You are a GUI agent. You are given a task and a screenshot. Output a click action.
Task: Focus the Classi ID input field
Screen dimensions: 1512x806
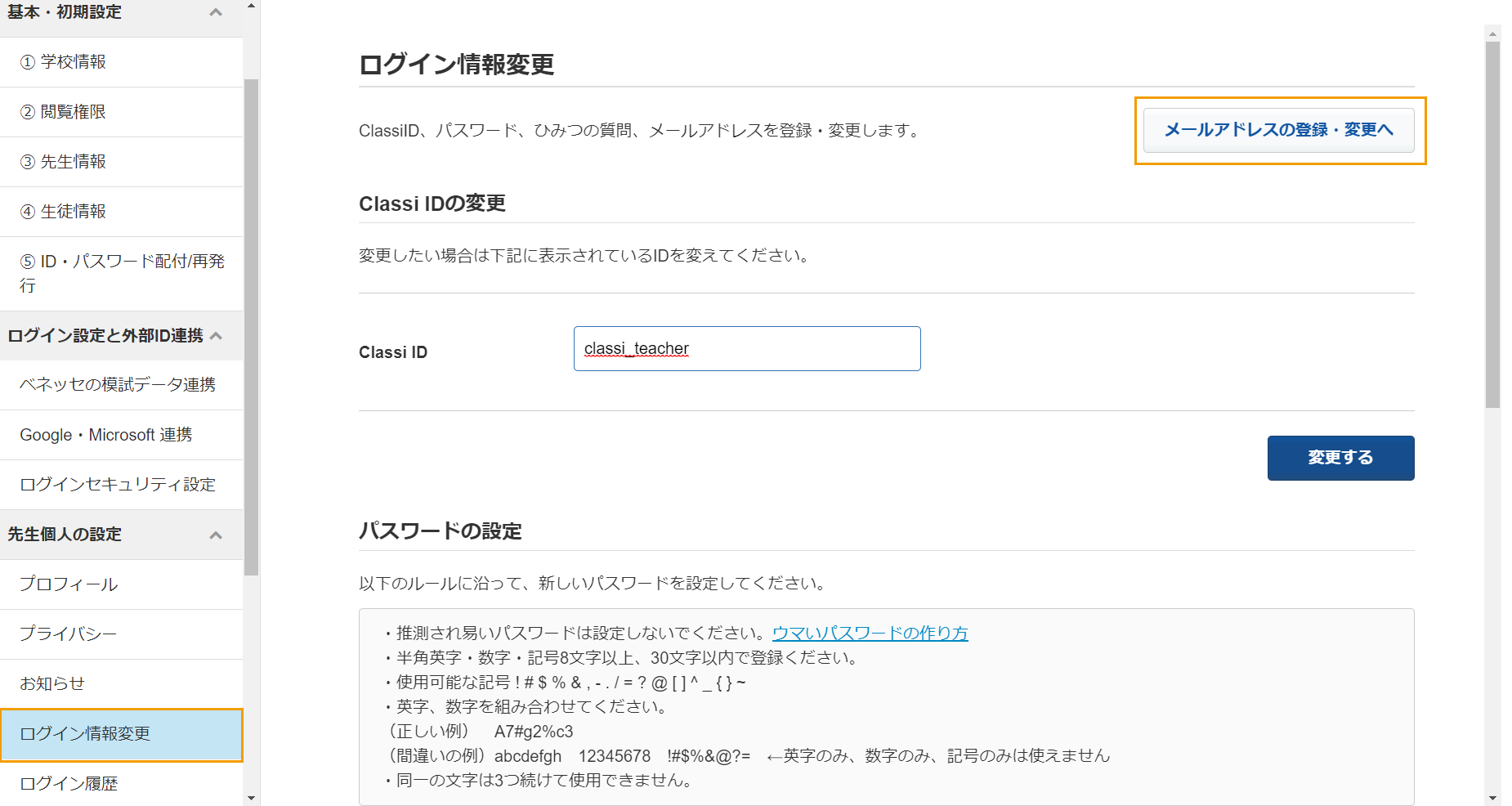pos(747,349)
